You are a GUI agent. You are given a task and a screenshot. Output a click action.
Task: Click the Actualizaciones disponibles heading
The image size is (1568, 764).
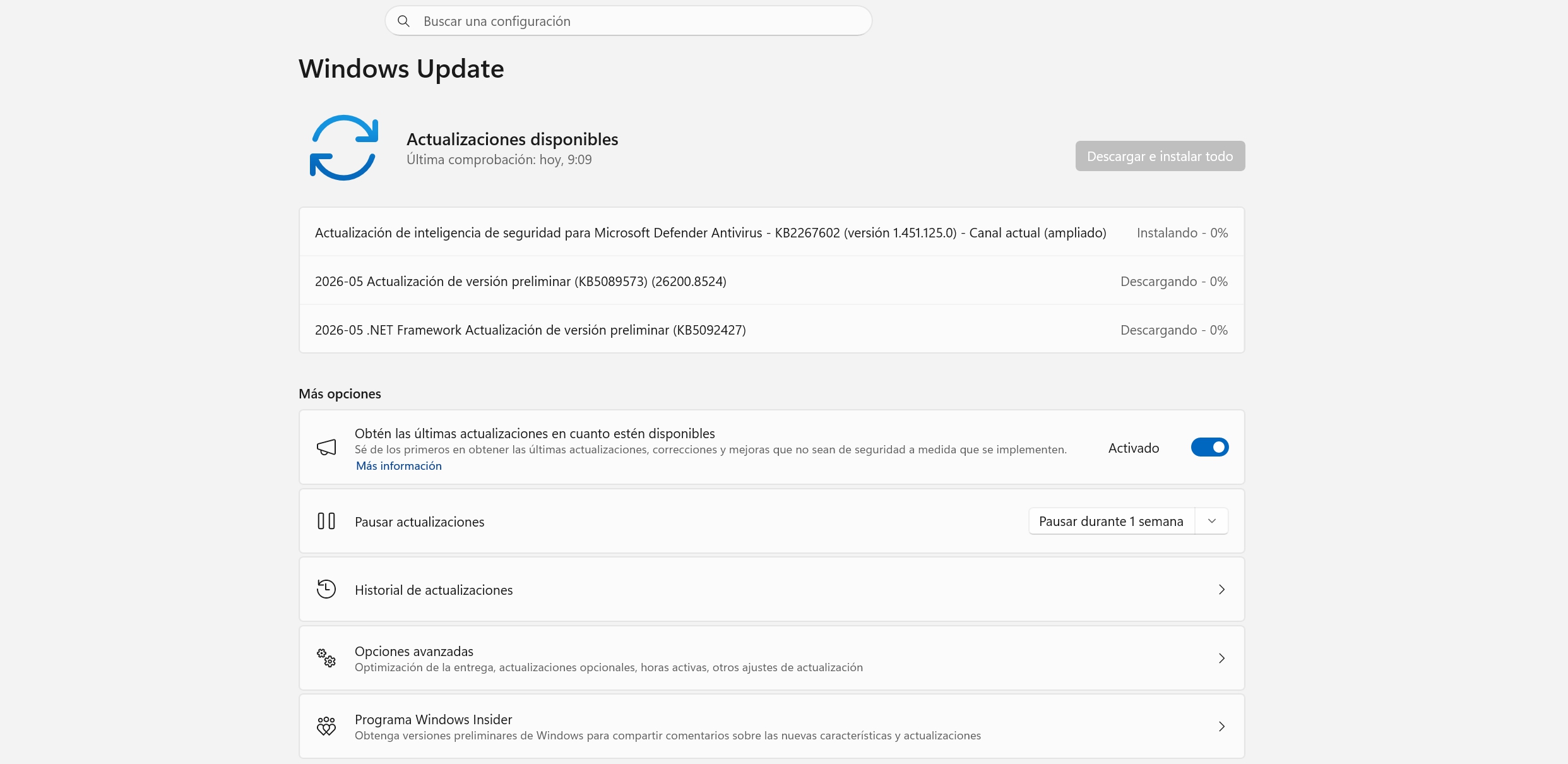click(x=513, y=139)
